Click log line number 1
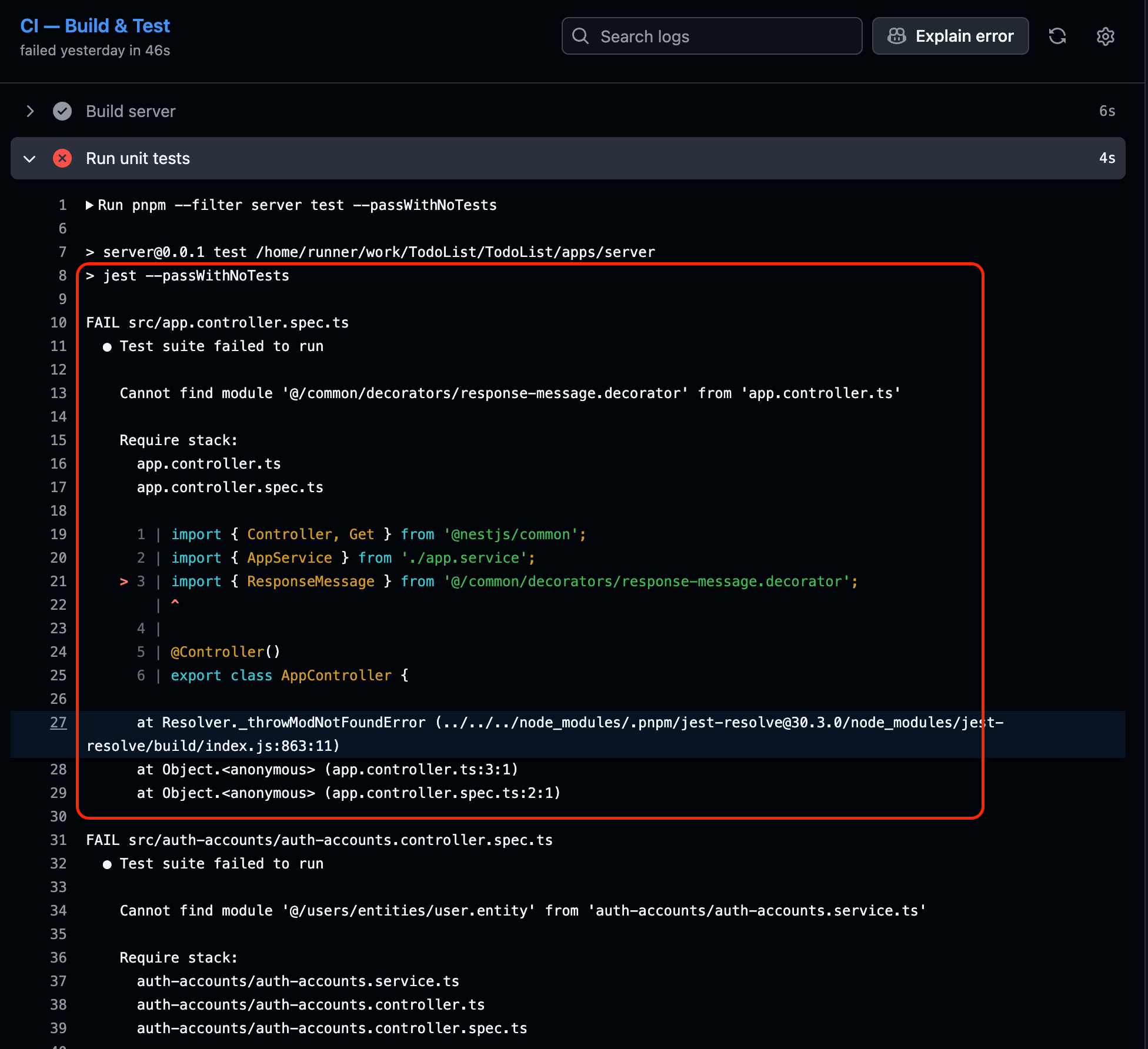1148x1049 pixels. click(62, 205)
